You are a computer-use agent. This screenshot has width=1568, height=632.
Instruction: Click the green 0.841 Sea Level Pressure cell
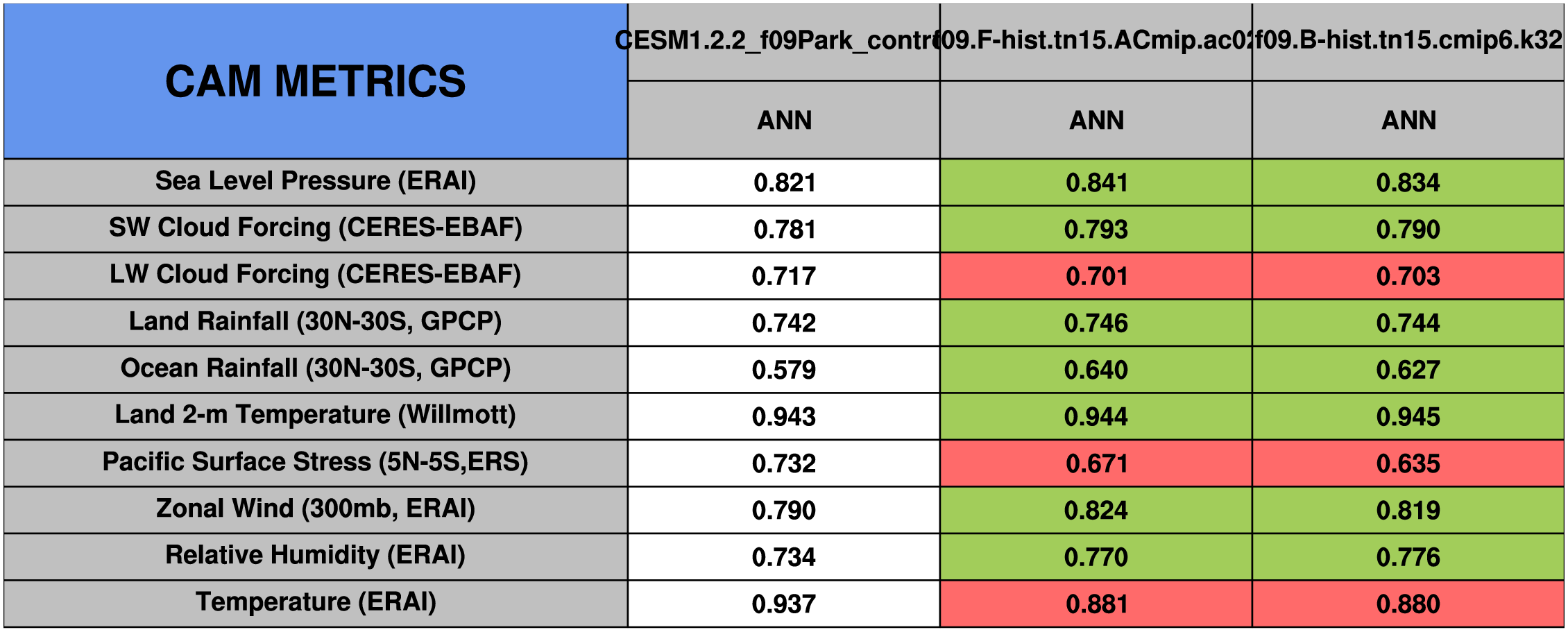(x=1096, y=182)
